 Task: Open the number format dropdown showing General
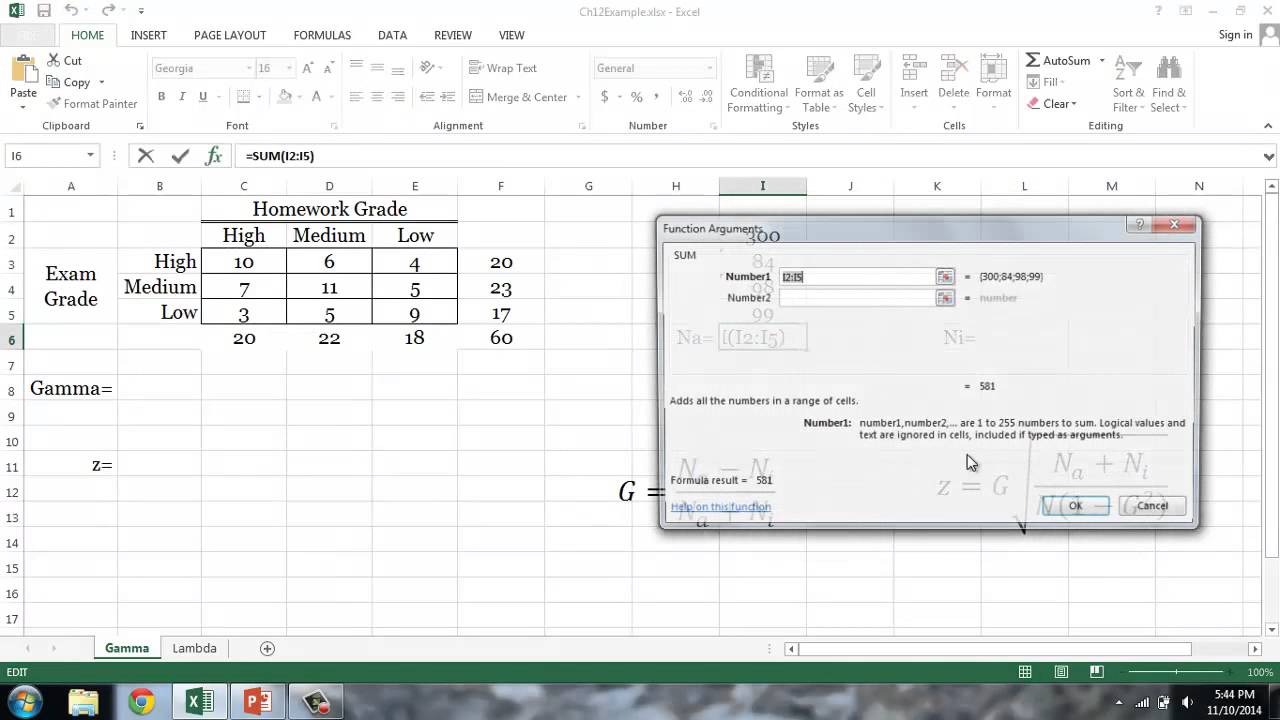tap(710, 68)
